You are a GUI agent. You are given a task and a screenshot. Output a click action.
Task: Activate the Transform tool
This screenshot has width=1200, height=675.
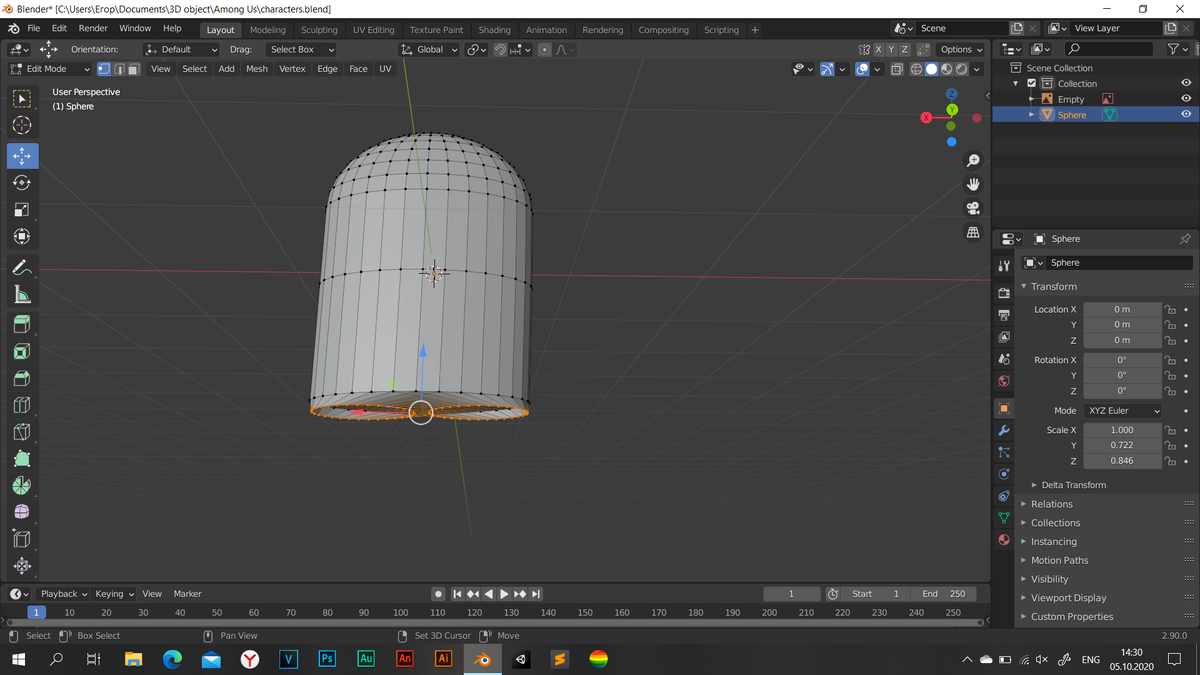coord(22,237)
